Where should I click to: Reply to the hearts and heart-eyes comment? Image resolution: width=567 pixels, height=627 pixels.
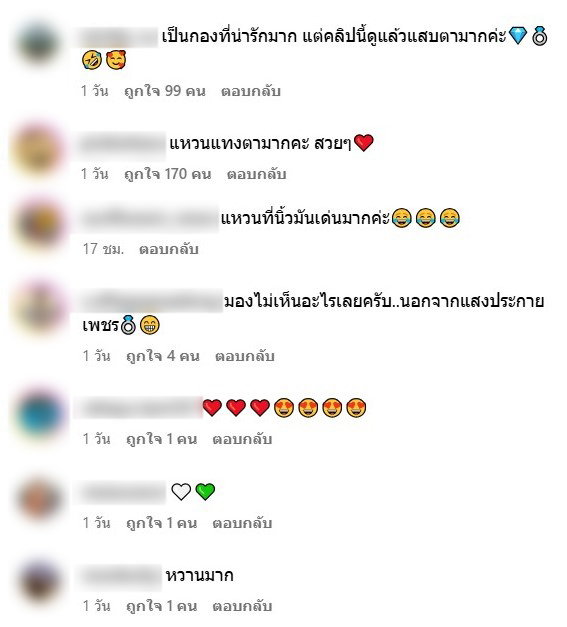(242, 439)
